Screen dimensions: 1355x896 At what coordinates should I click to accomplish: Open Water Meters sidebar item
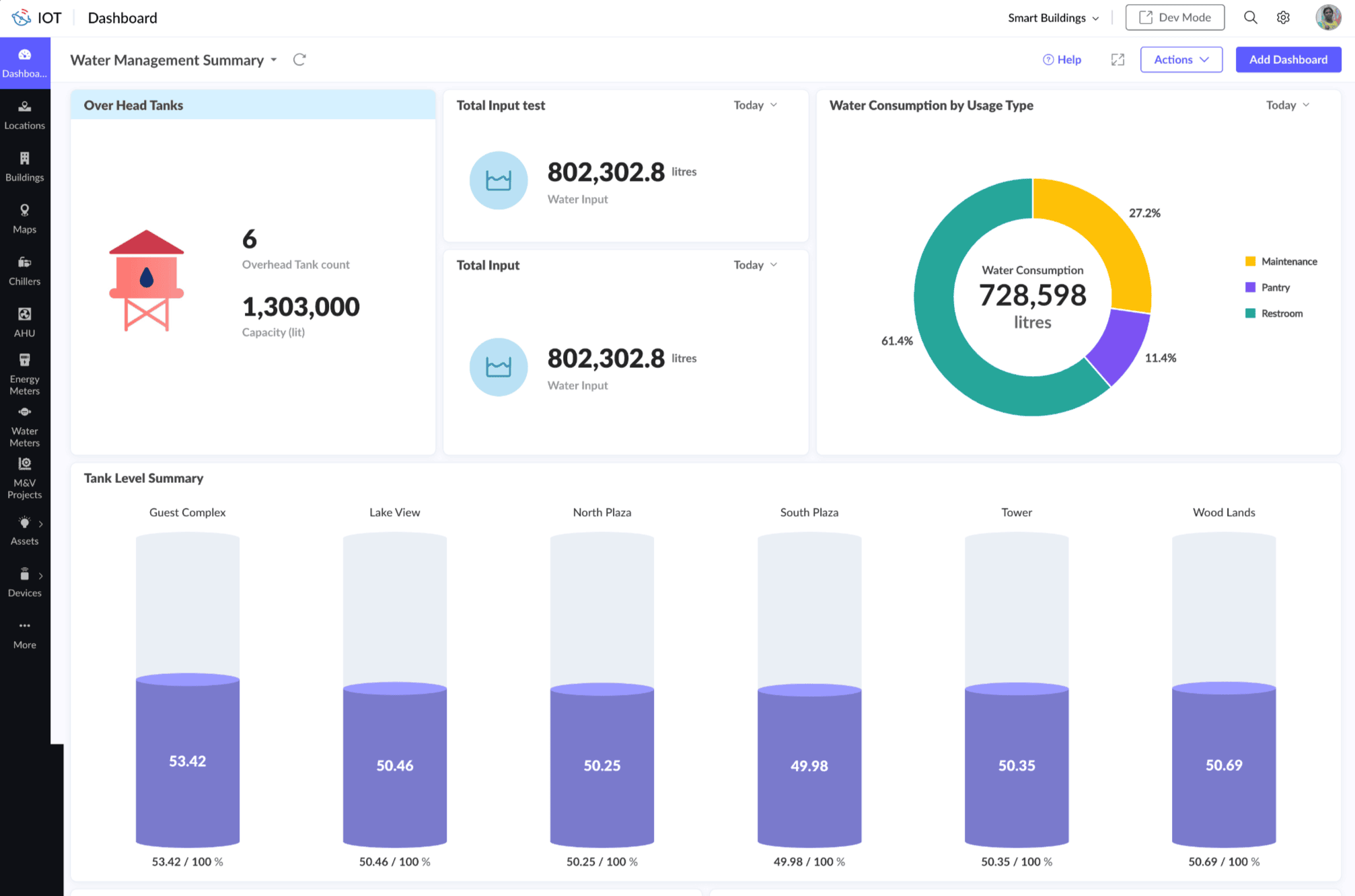tap(24, 426)
